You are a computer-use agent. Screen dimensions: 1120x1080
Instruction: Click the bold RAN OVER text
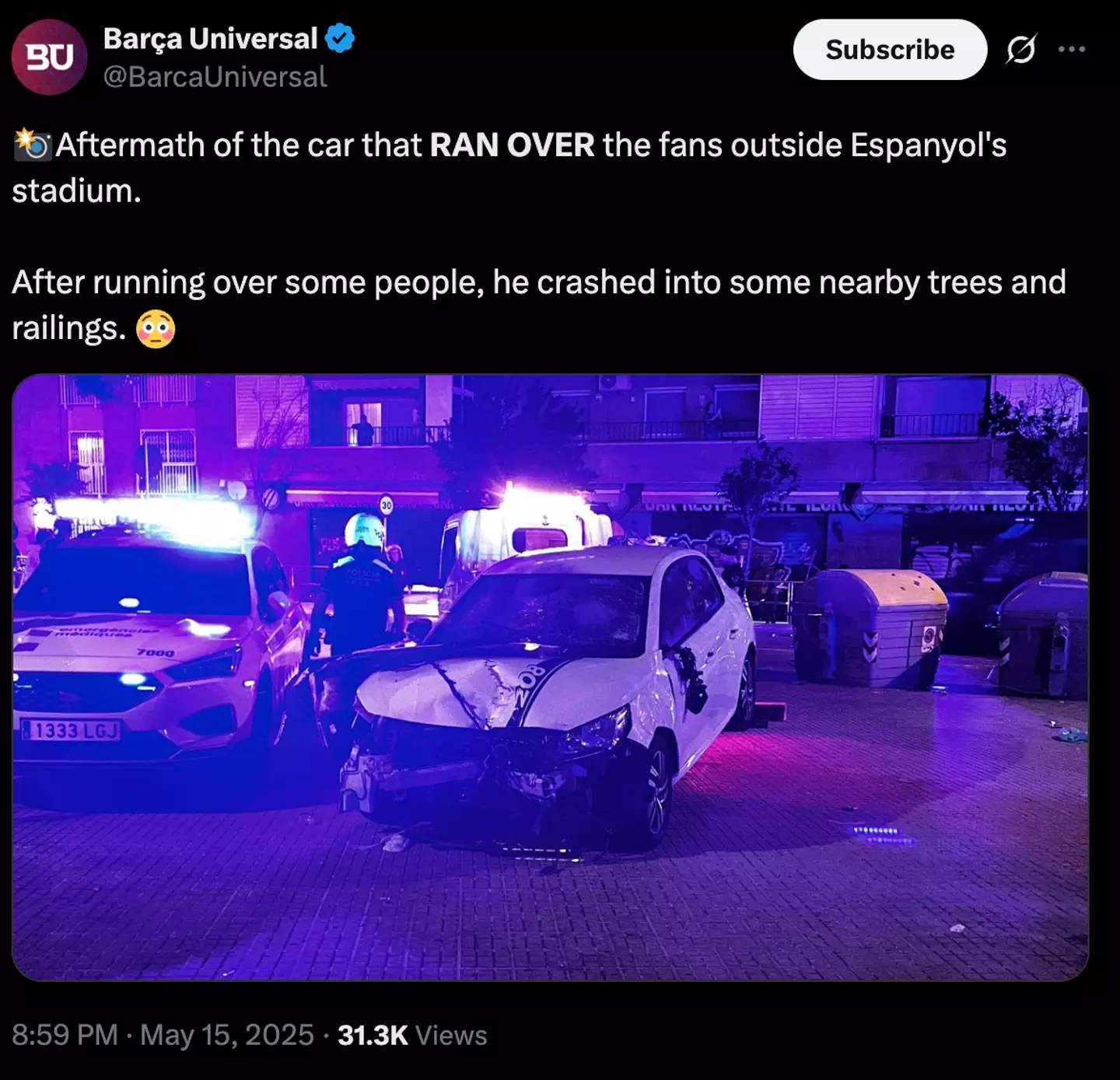pos(512,145)
